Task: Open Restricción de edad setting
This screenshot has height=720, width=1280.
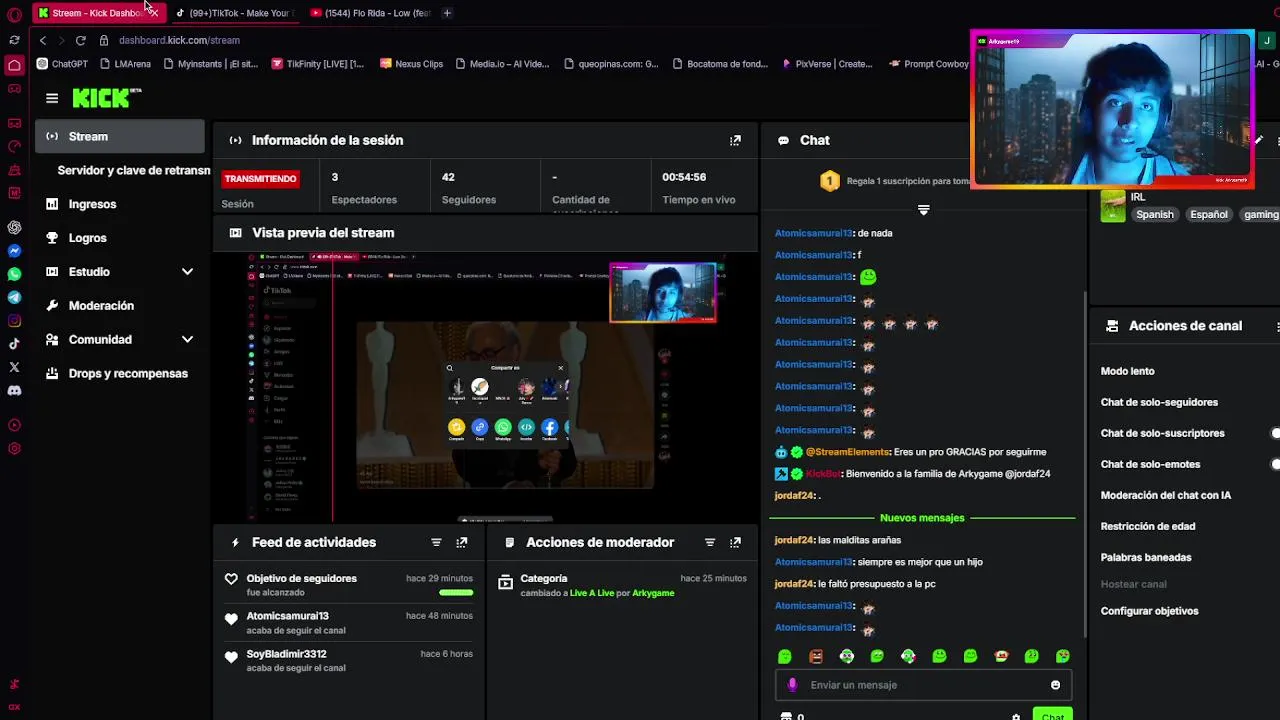Action: point(1148,527)
